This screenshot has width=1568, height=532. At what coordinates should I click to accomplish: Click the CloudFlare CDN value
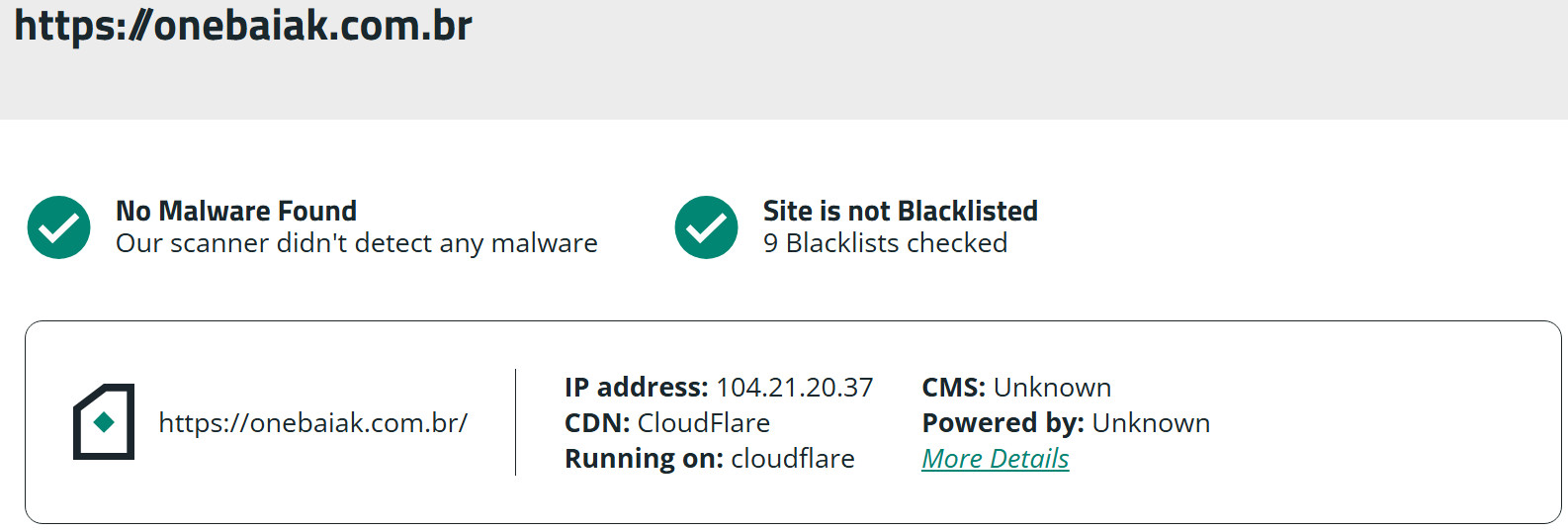703,423
